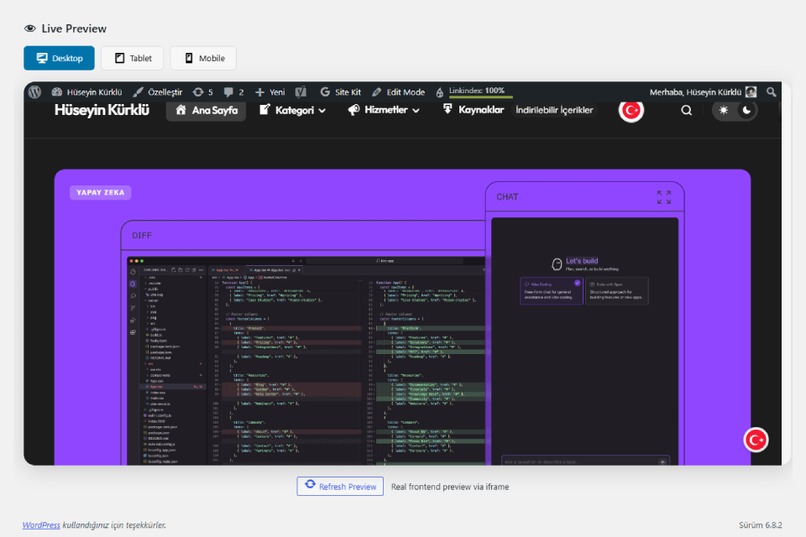
Task: Click the Google G icon for Site Kit
Action: 325,92
